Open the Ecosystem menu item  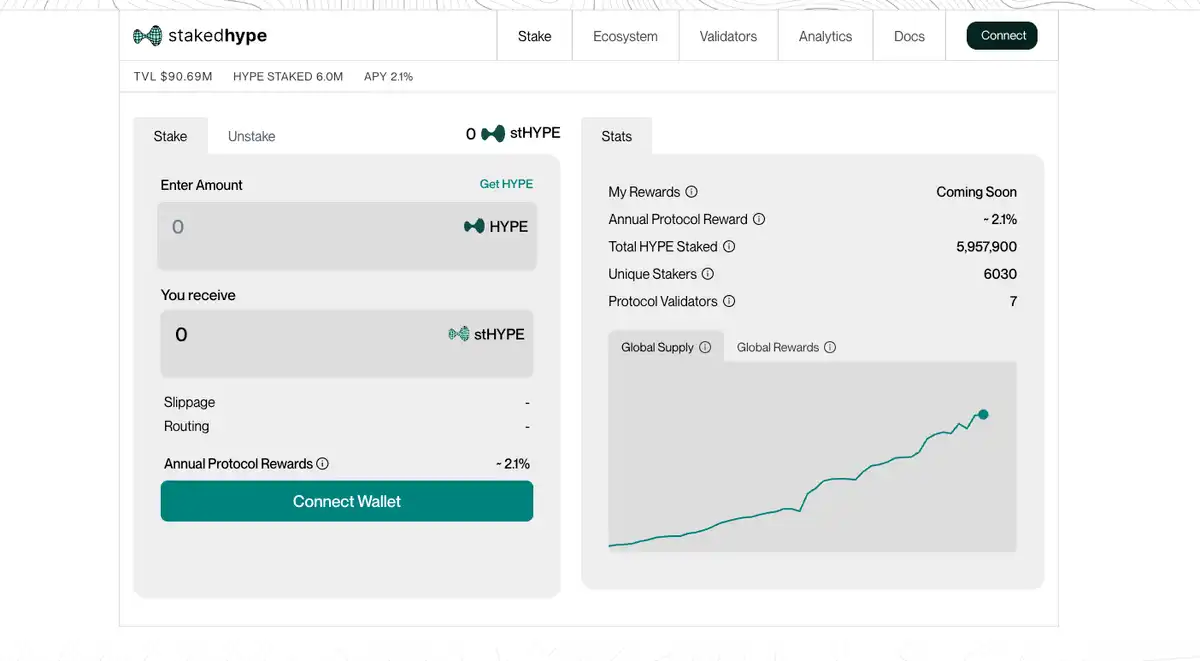(x=625, y=36)
